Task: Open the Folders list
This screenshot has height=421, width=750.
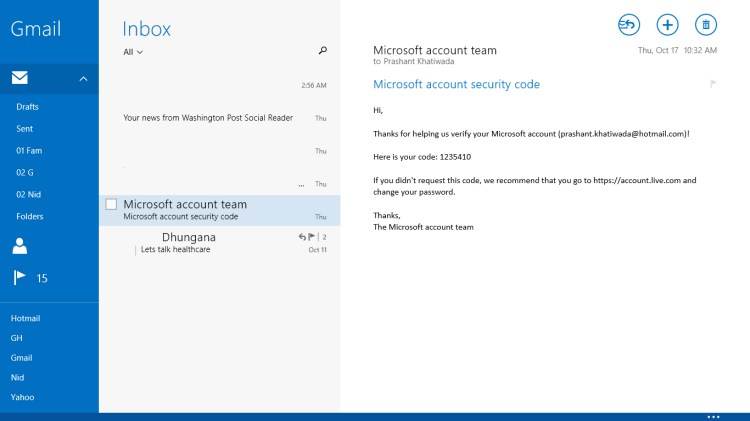Action: click(30, 217)
